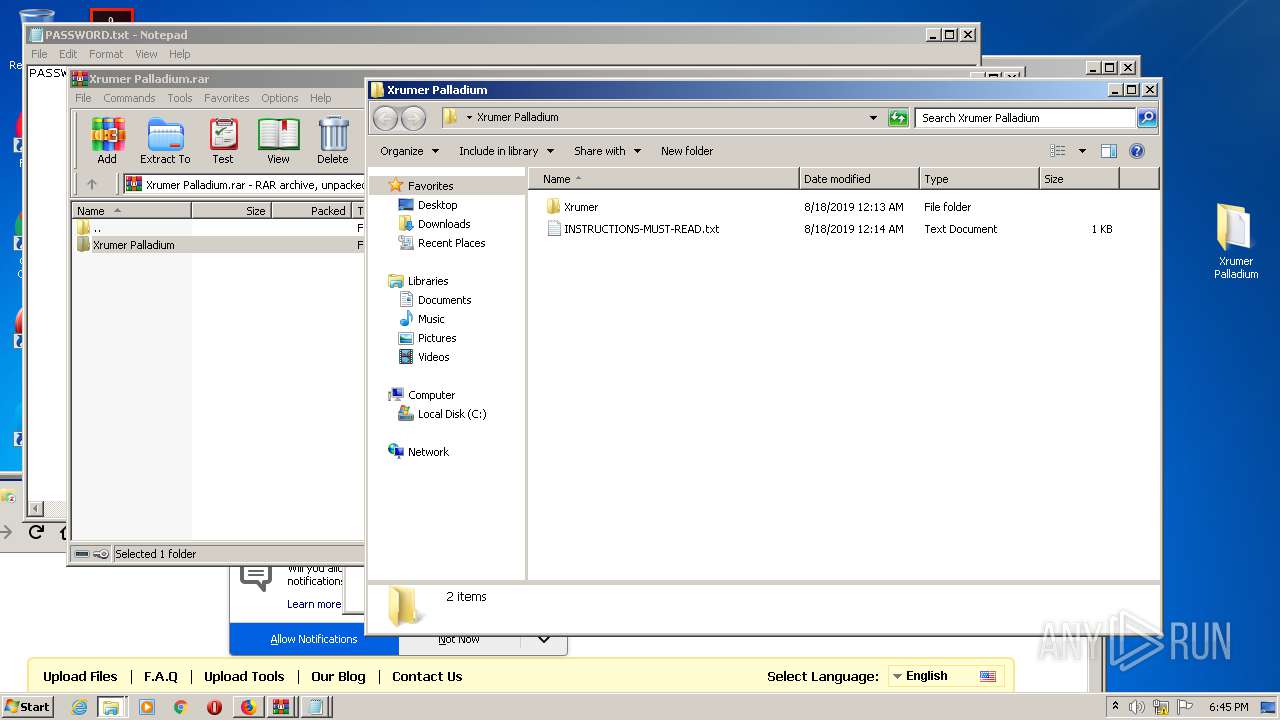1280x720 pixels.
Task: Select Xrumer Palladium desktop folder icon
Action: point(1236,241)
